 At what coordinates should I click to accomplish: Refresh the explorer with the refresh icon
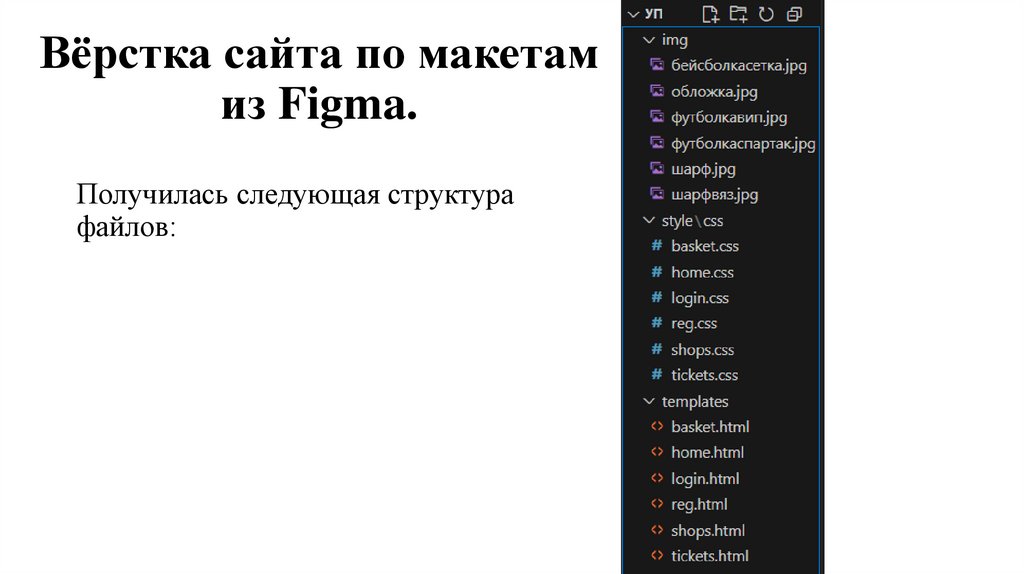click(766, 14)
